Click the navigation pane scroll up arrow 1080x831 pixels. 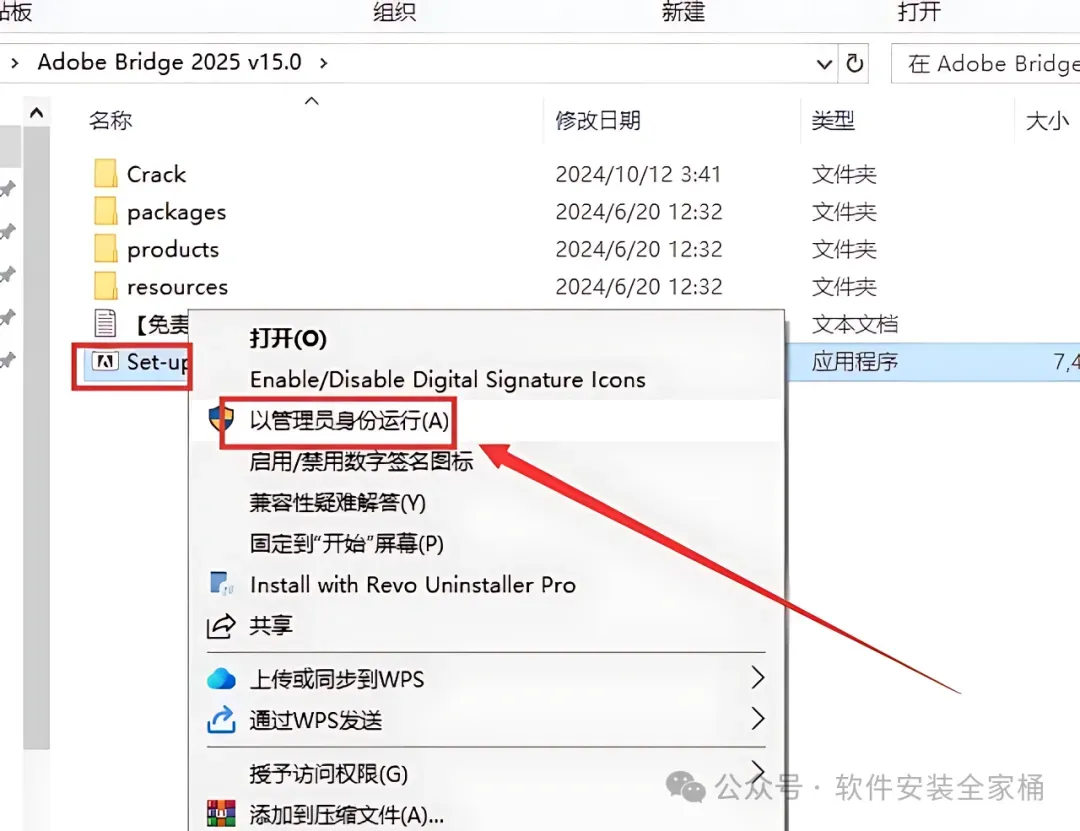[37, 112]
